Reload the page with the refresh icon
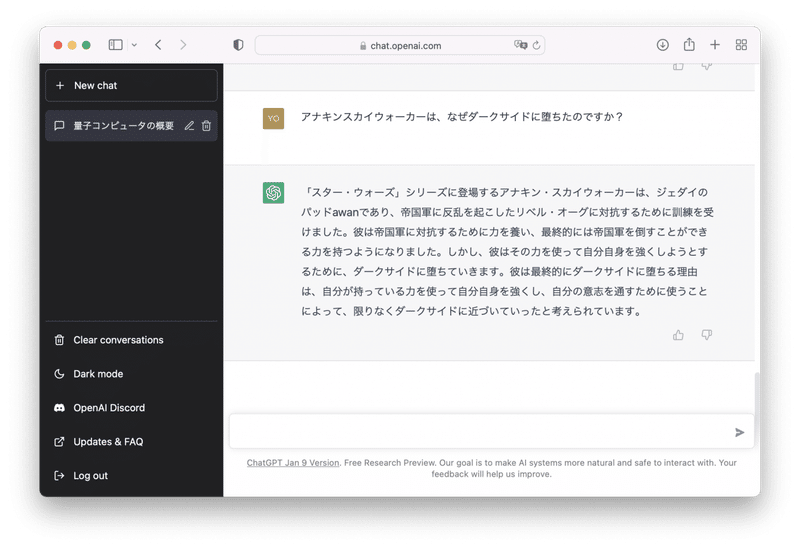Viewport: 800px width, 549px height. tap(536, 45)
